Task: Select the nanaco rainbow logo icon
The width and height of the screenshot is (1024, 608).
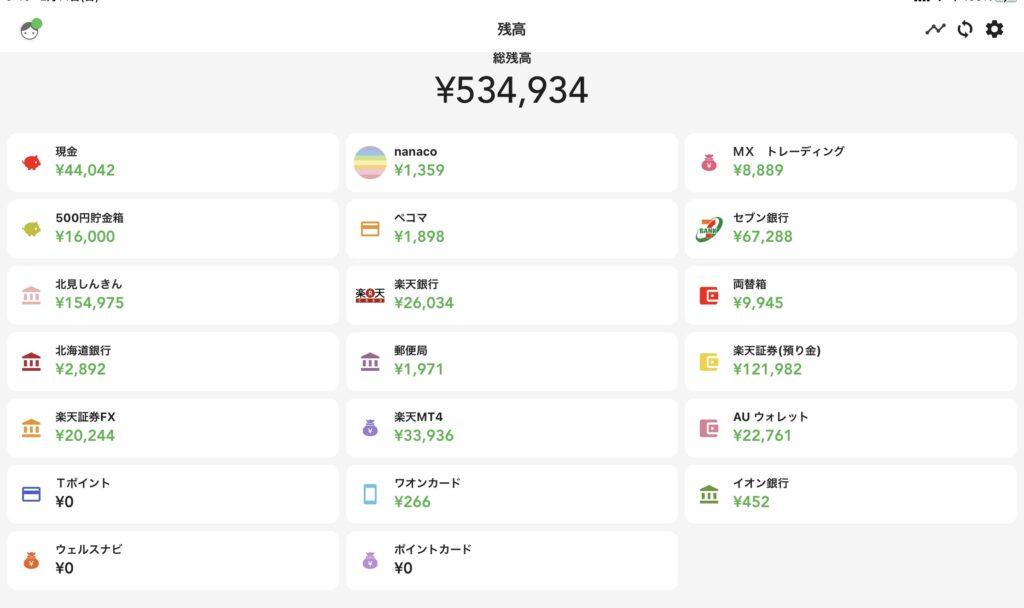Action: pyautogui.click(x=370, y=162)
